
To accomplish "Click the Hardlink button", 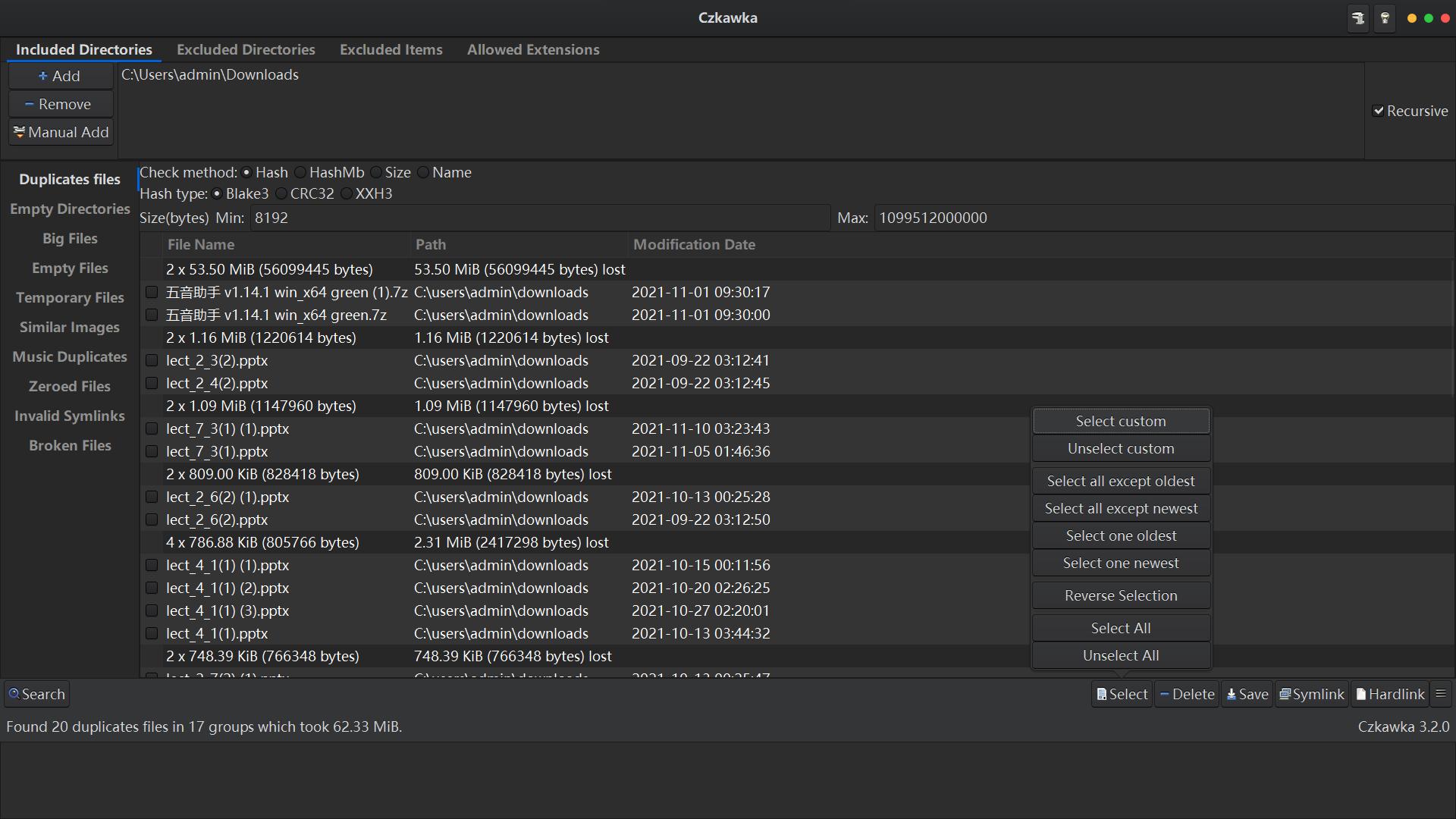I will point(1390,694).
